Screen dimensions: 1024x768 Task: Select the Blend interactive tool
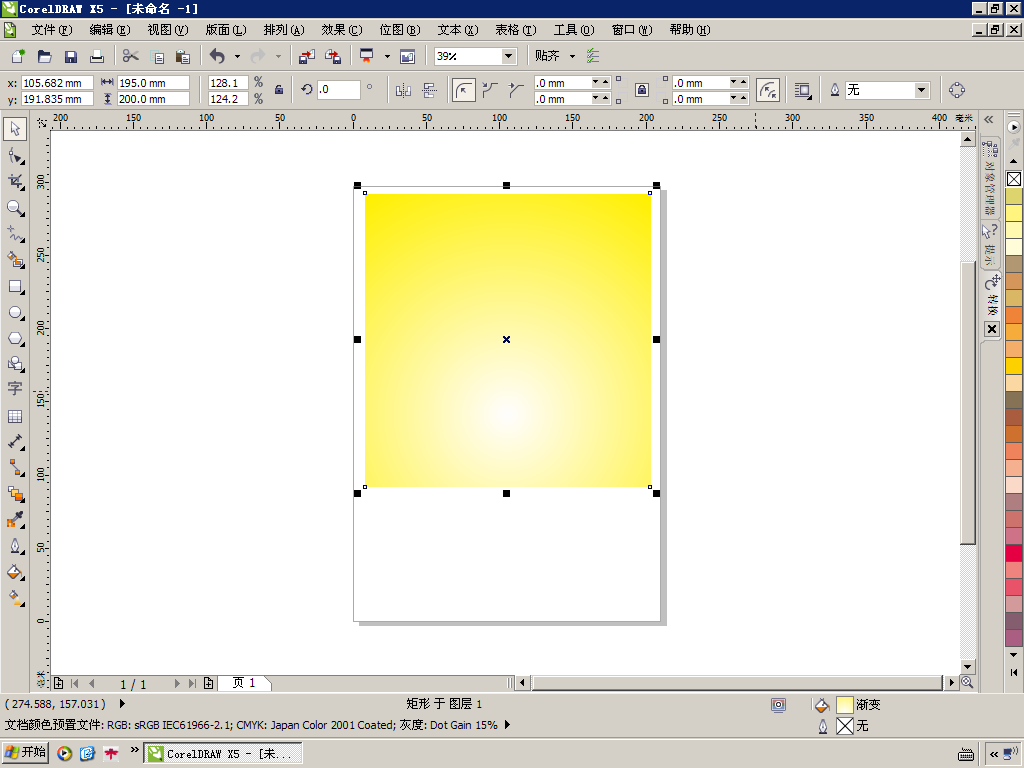(15, 494)
